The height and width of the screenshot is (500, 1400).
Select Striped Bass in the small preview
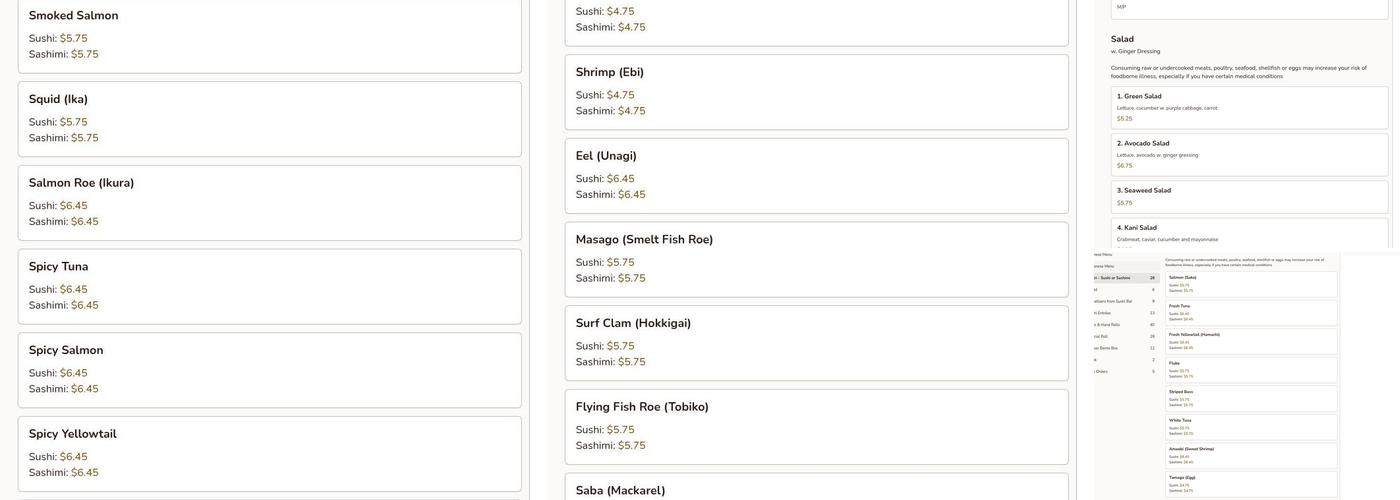point(1252,398)
